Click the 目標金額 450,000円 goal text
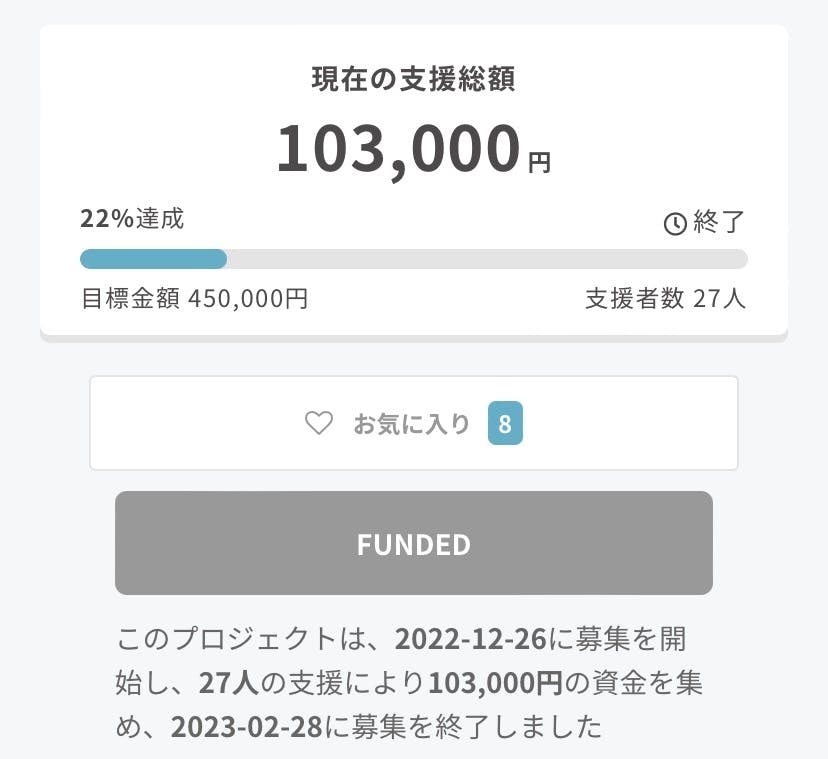Image resolution: width=828 pixels, height=759 pixels. [x=194, y=298]
